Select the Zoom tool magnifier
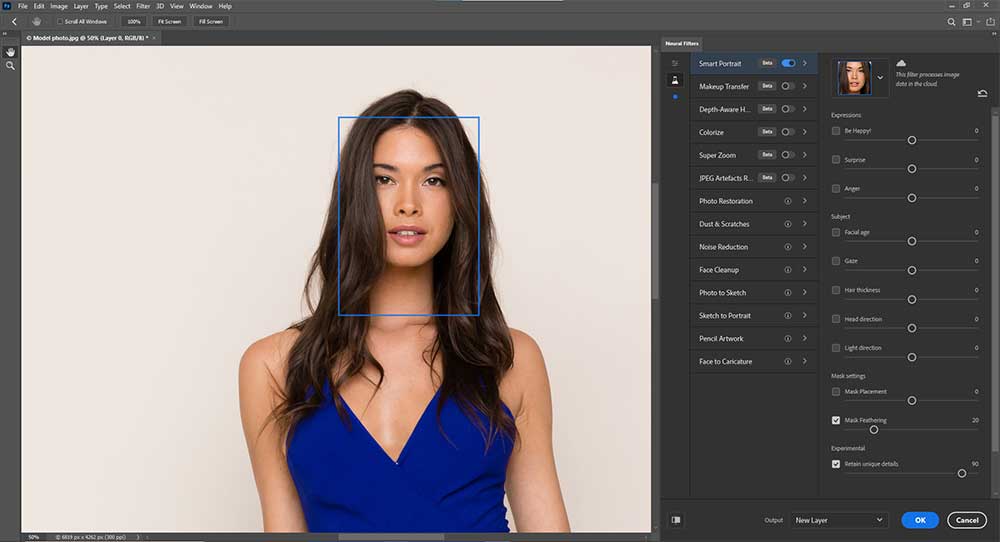The height and width of the screenshot is (542, 1000). tap(10, 66)
